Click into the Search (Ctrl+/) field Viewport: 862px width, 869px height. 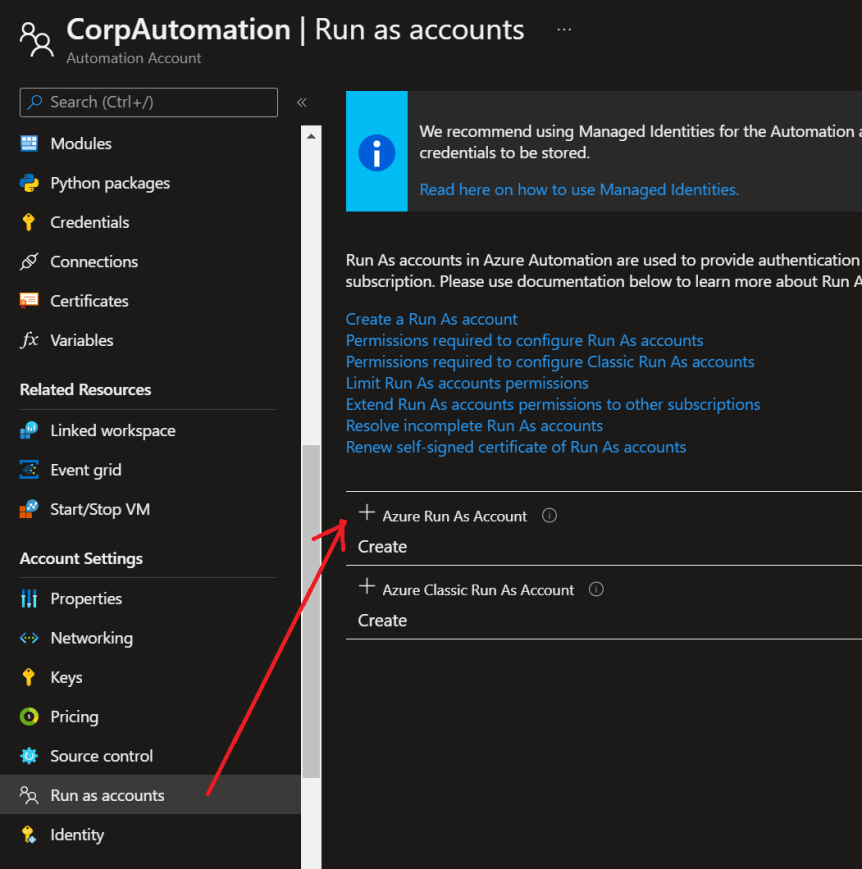click(x=149, y=102)
